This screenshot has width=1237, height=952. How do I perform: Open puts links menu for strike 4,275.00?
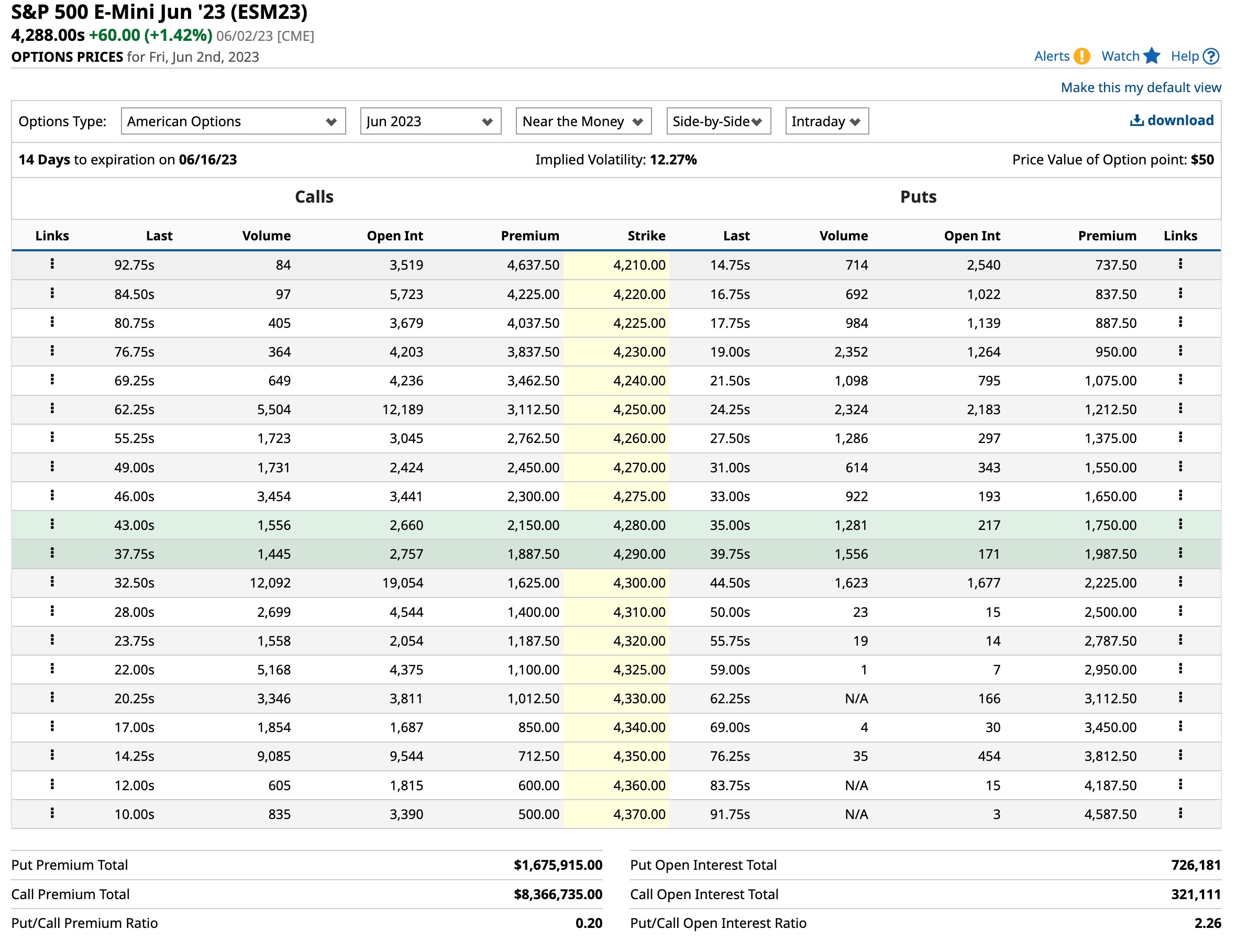coord(1180,495)
